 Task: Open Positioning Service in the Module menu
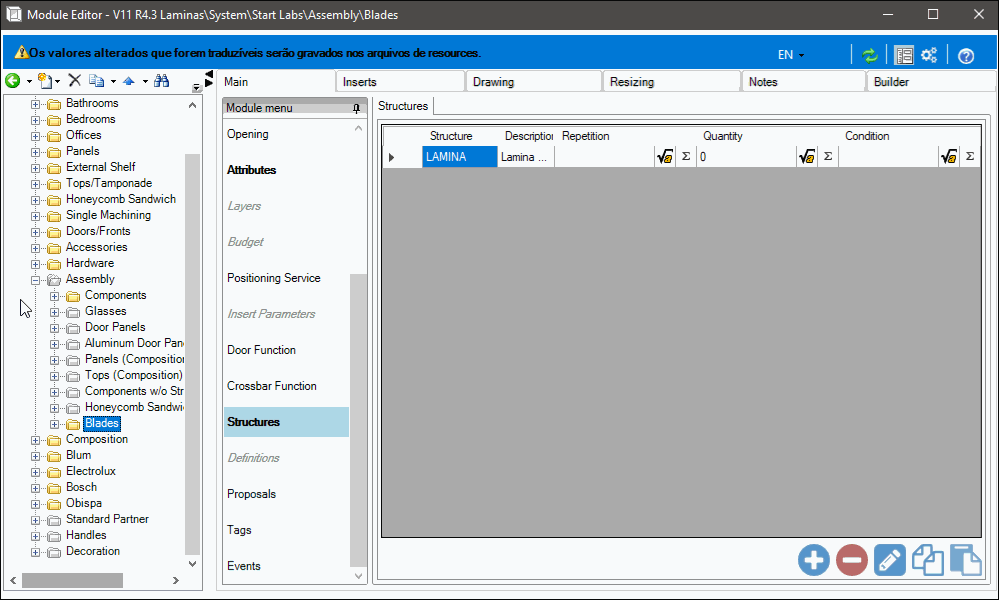274,278
